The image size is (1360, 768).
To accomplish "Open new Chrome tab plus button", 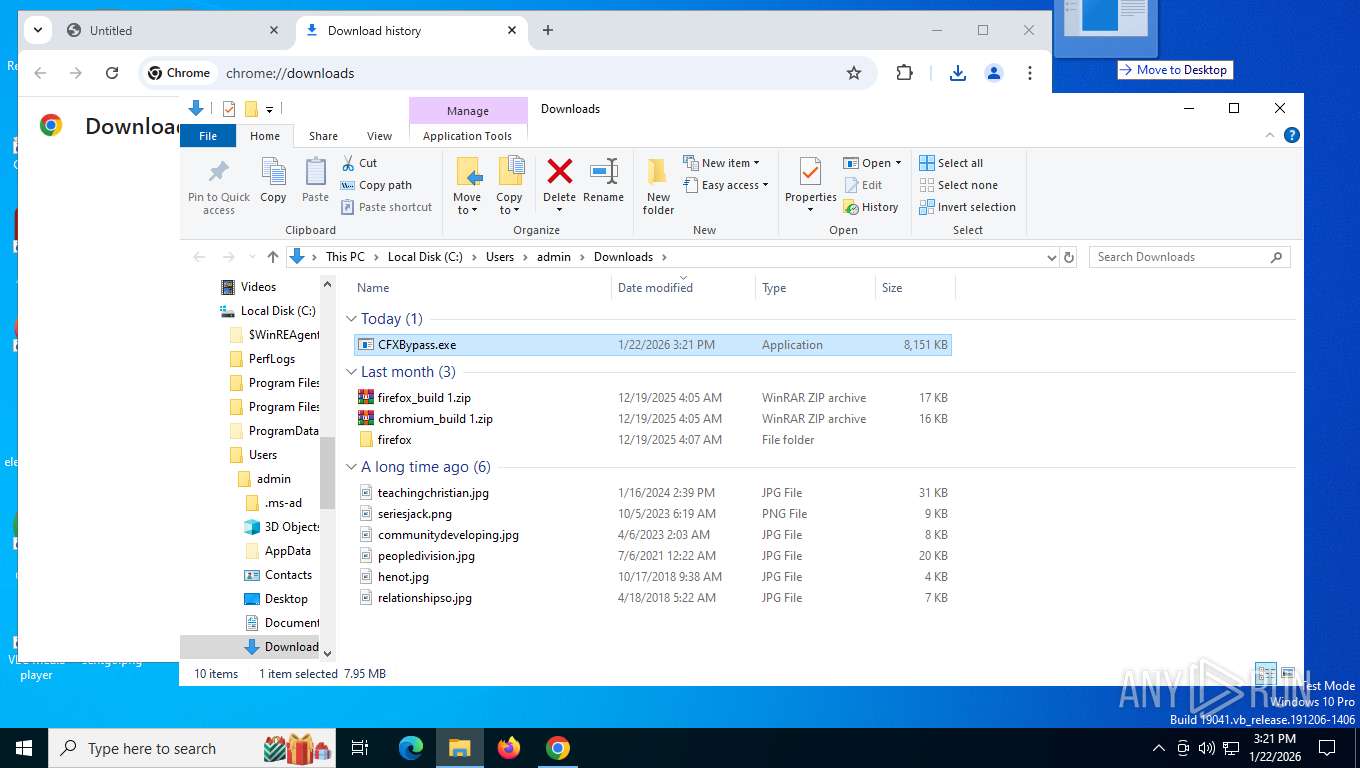I will click(548, 30).
